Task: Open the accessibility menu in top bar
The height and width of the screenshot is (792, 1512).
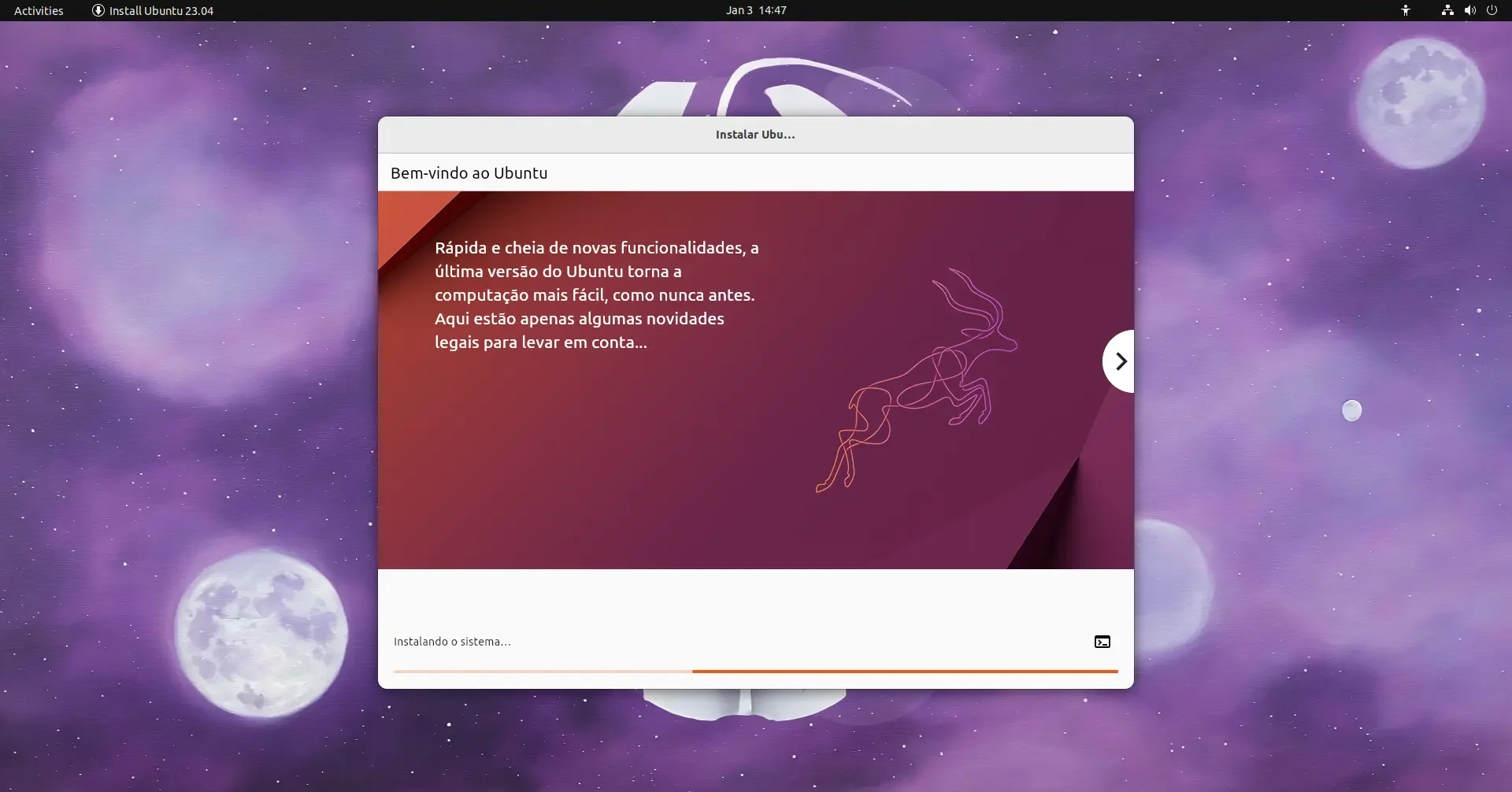Action: click(x=1406, y=10)
